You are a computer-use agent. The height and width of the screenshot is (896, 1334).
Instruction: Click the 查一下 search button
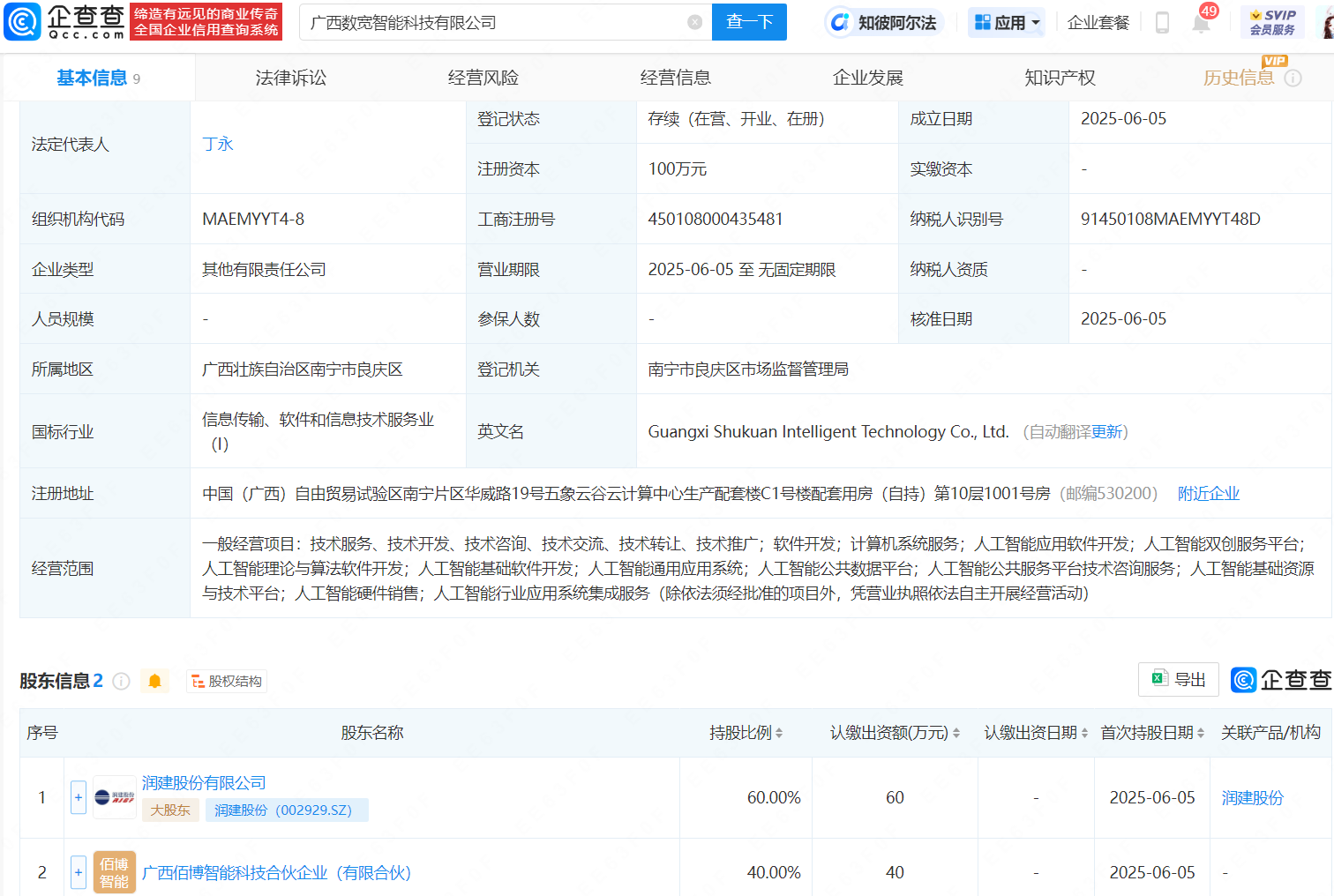click(x=749, y=22)
